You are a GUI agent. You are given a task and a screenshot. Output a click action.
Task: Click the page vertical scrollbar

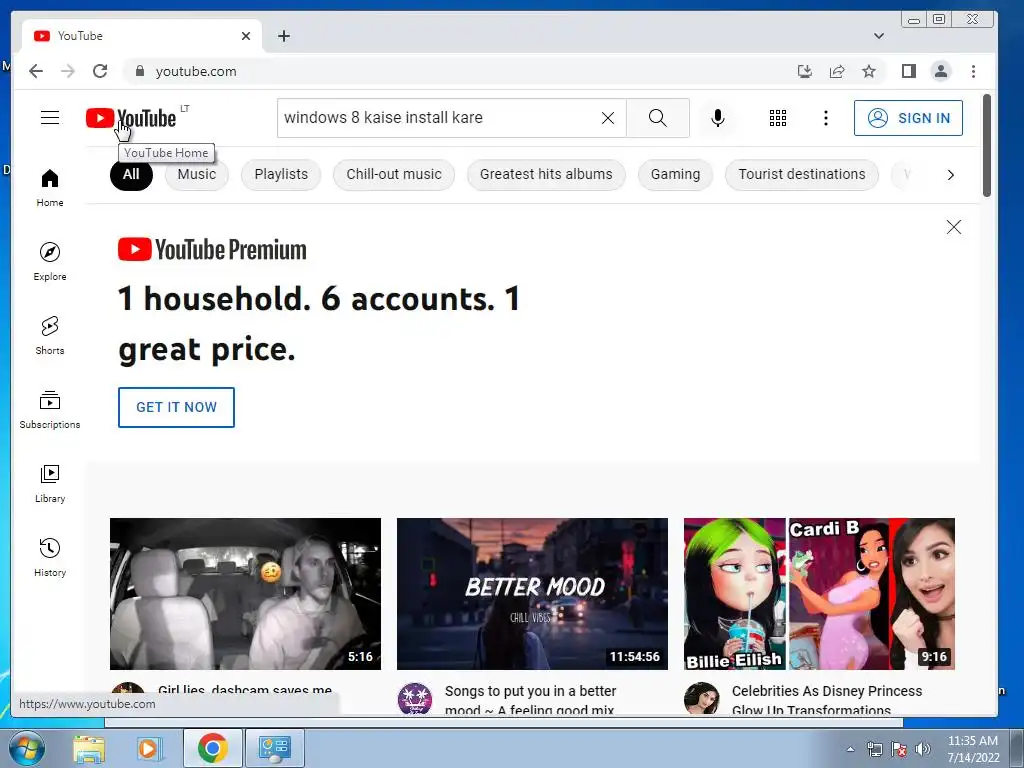[x=987, y=146]
